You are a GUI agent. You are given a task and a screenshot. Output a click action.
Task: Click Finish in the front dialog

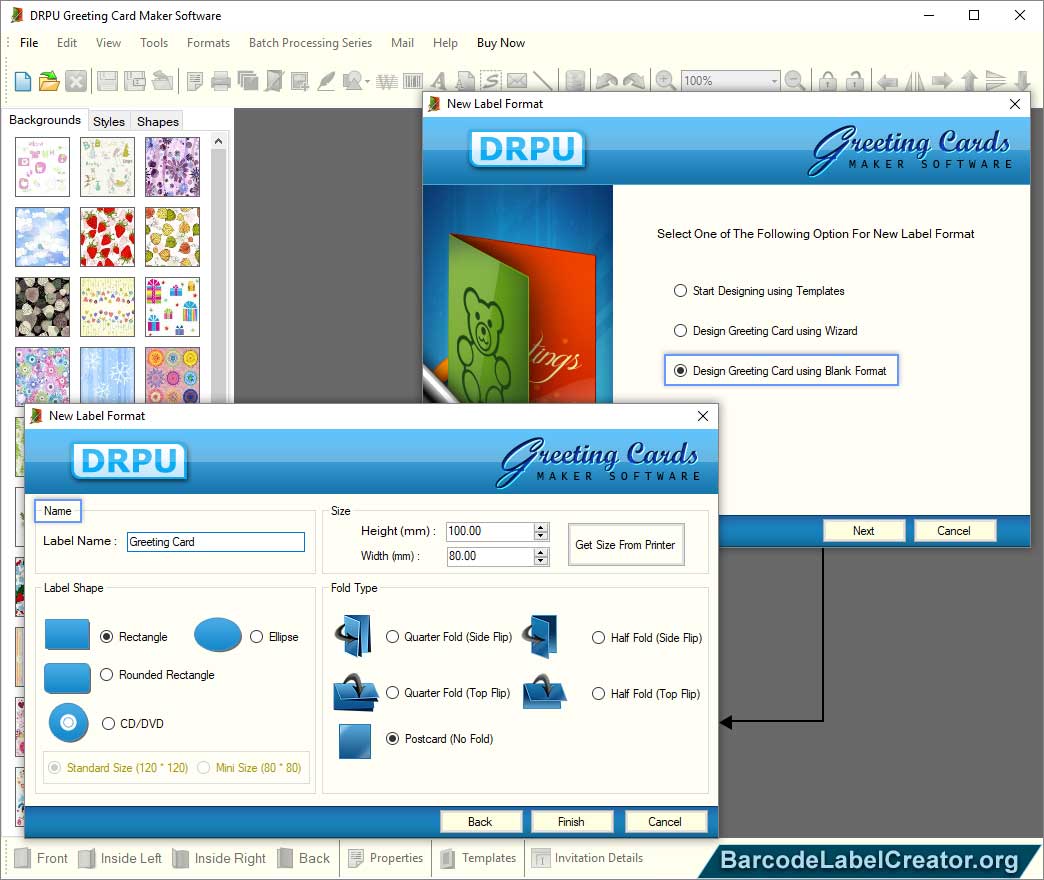coord(571,822)
